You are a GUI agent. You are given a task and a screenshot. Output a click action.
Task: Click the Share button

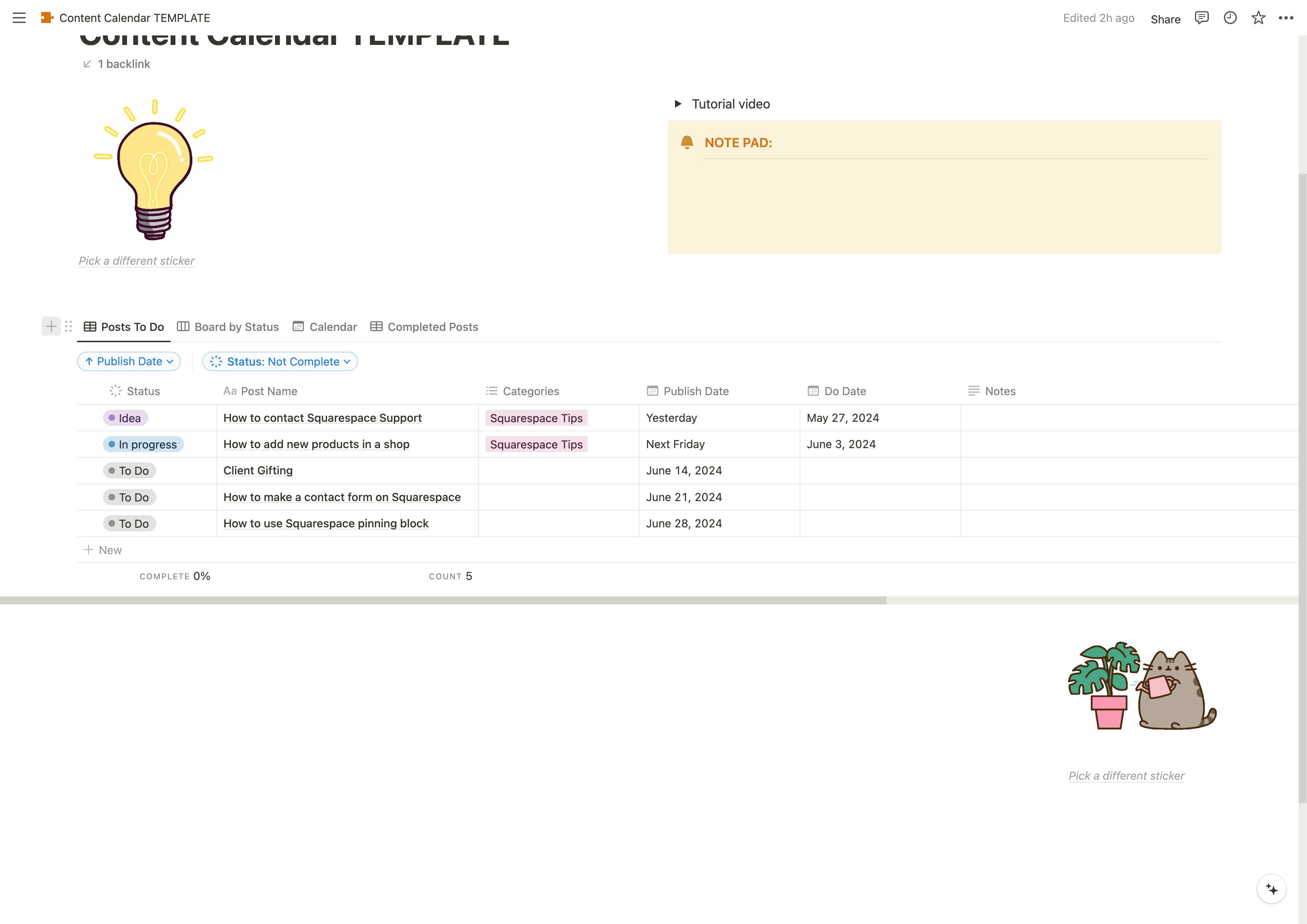click(x=1165, y=19)
